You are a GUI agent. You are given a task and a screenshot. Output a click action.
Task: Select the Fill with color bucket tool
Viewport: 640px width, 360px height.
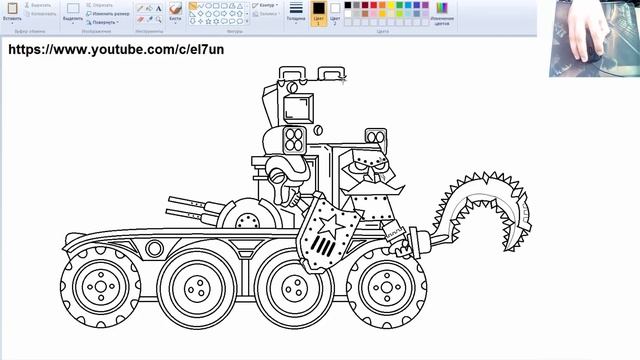coord(149,8)
